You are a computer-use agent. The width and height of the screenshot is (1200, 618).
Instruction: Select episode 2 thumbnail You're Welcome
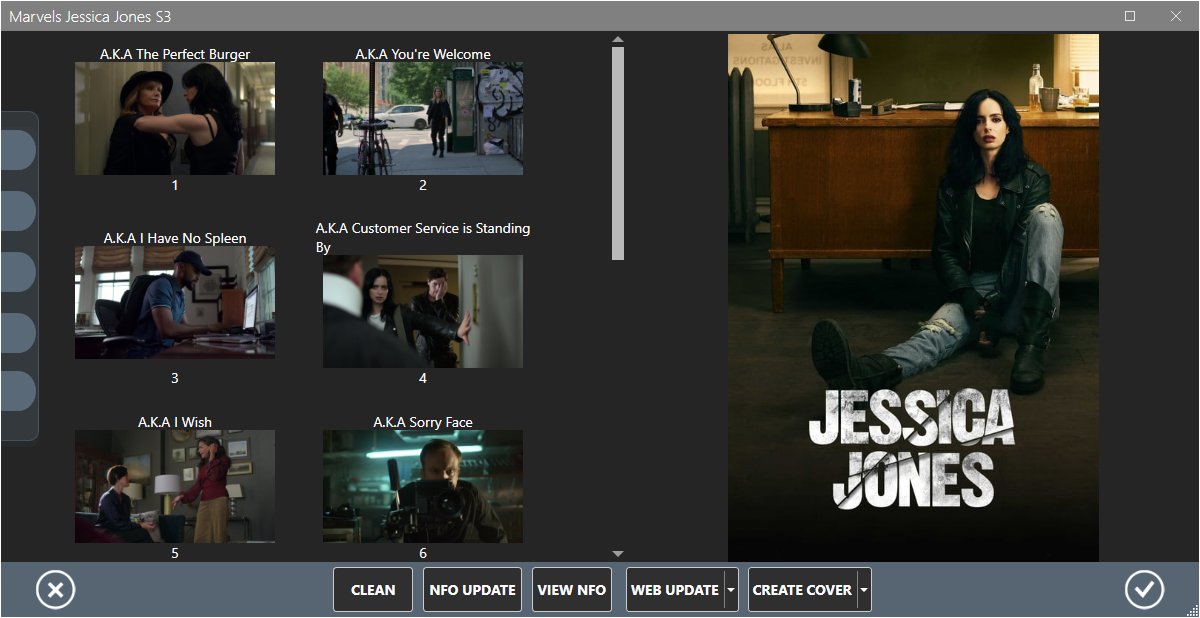tap(423, 119)
